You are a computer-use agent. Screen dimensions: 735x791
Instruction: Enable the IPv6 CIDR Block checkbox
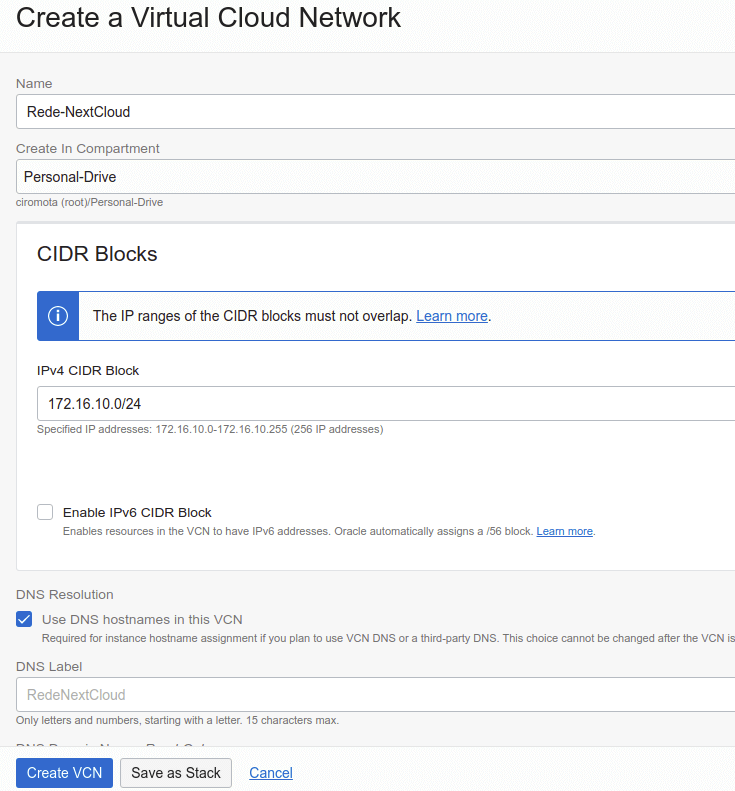45,512
